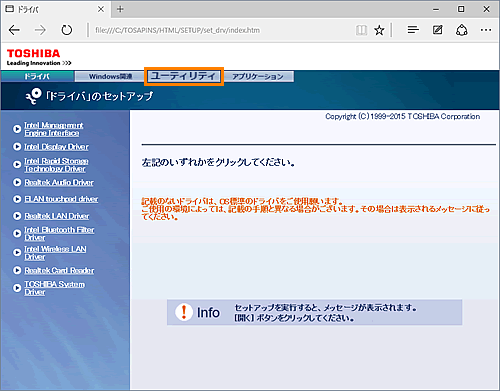Click bullet icon beside Intel Rapid Storage Technology
This screenshot has width=500, height=391.
tap(17, 165)
